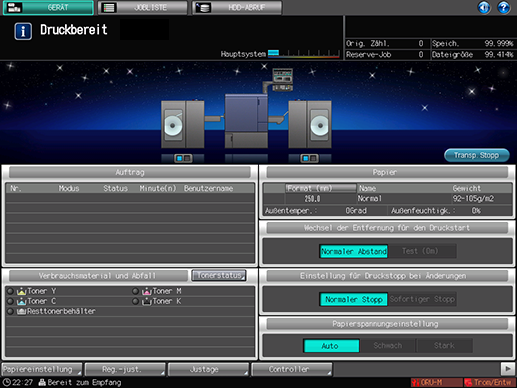Screen dimensions: 517x388
Task: Switch to the JOBLISTE tab
Action: 143,7
